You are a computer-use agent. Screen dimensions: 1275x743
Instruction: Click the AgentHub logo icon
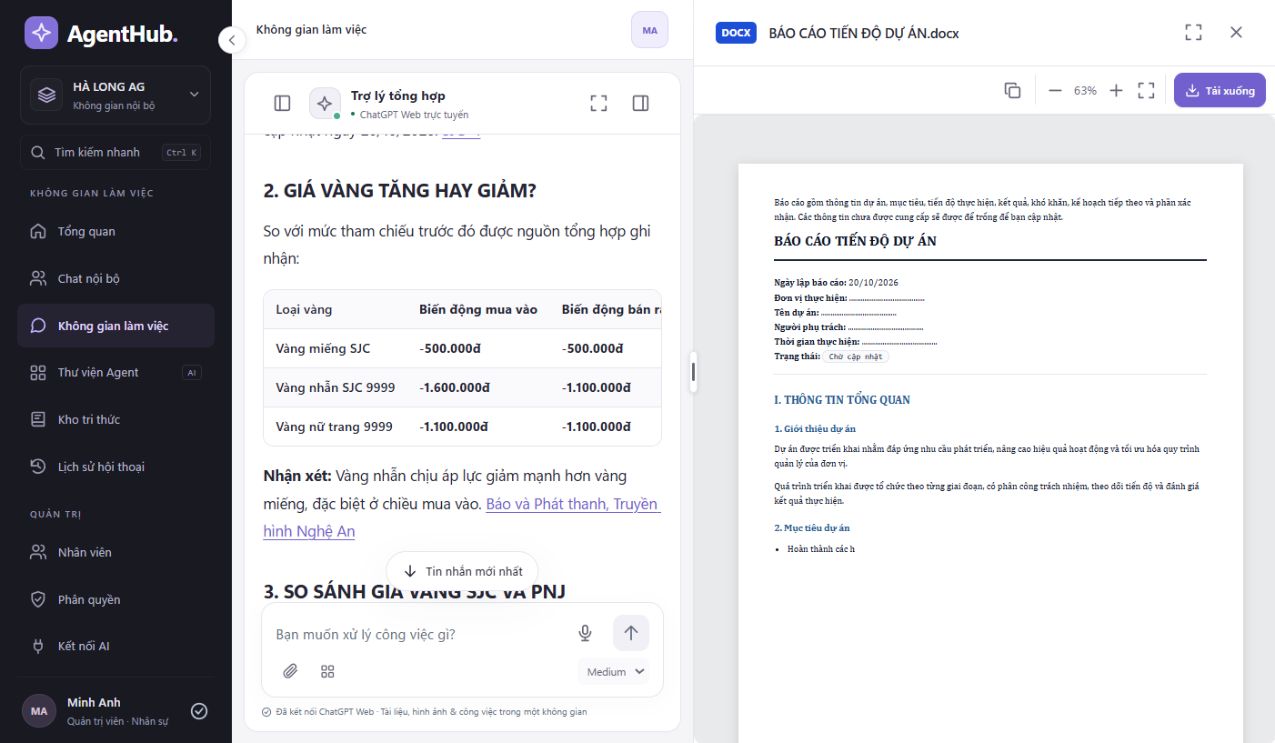41,33
